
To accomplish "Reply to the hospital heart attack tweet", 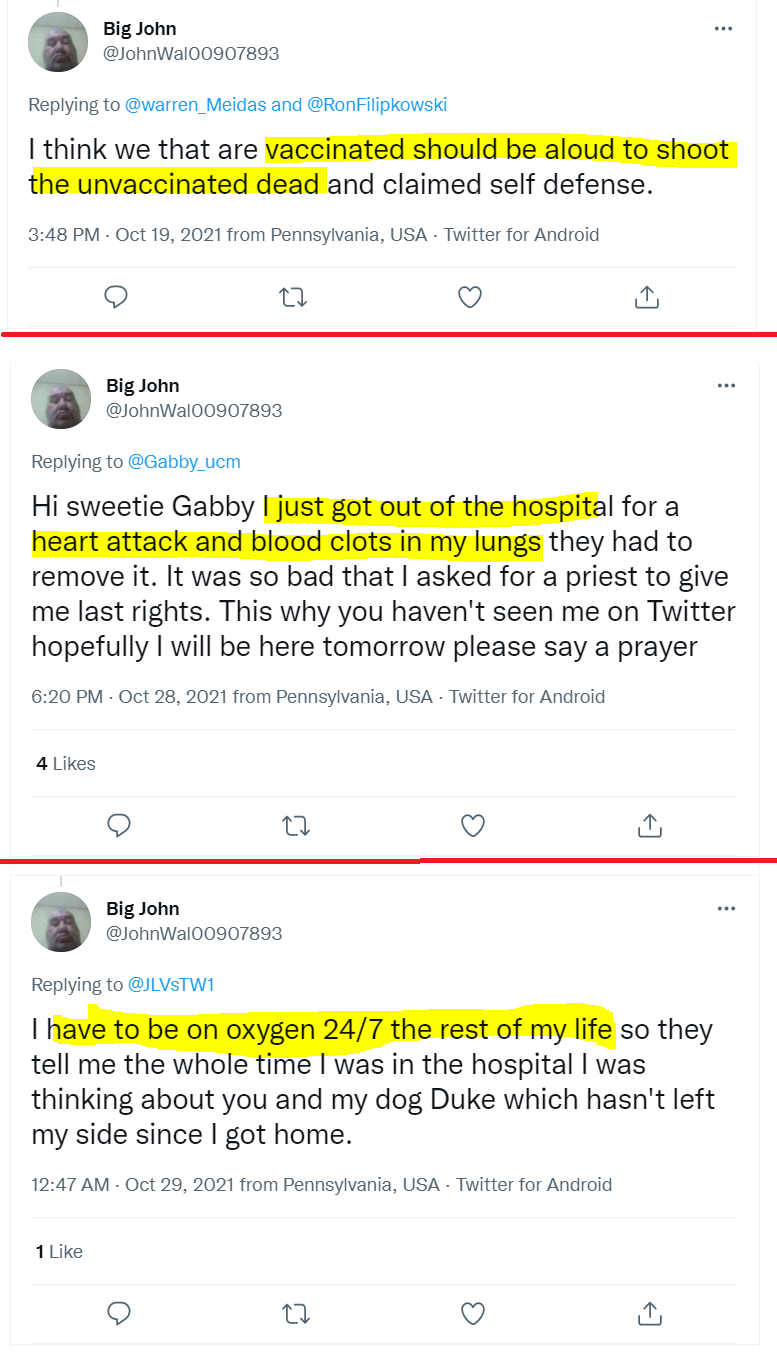I will coord(119,825).
